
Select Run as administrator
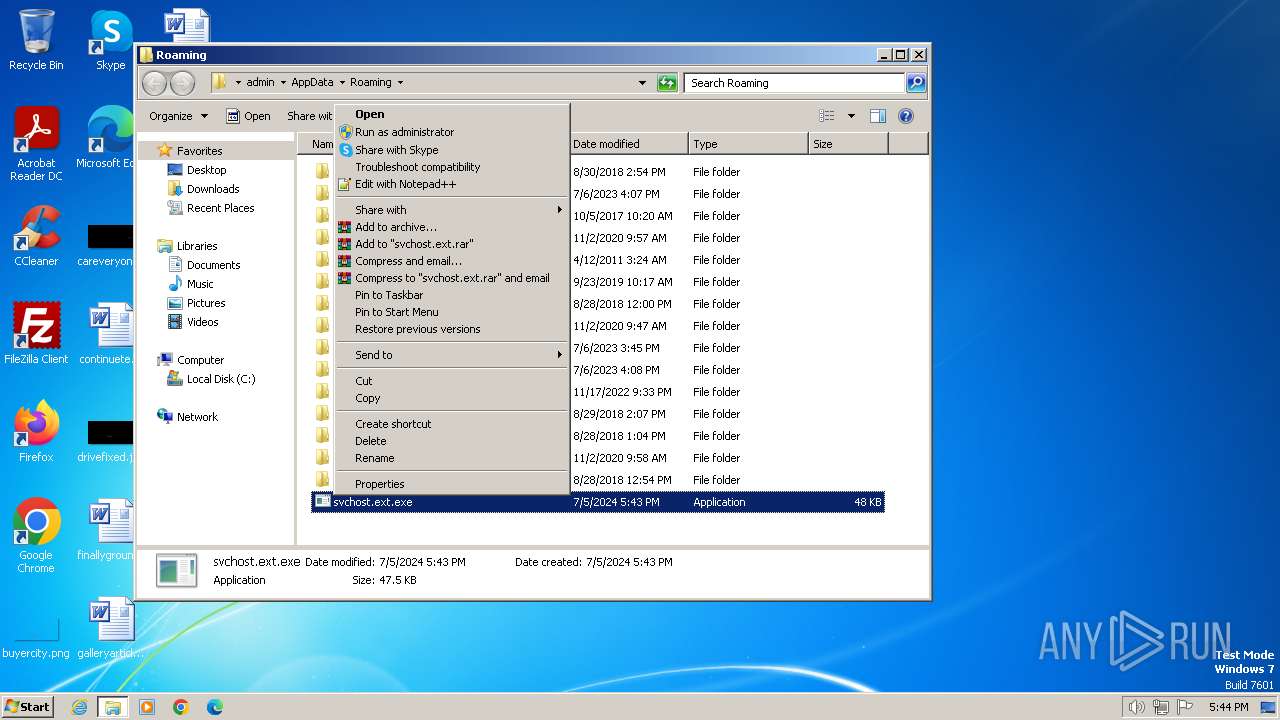[452, 132]
